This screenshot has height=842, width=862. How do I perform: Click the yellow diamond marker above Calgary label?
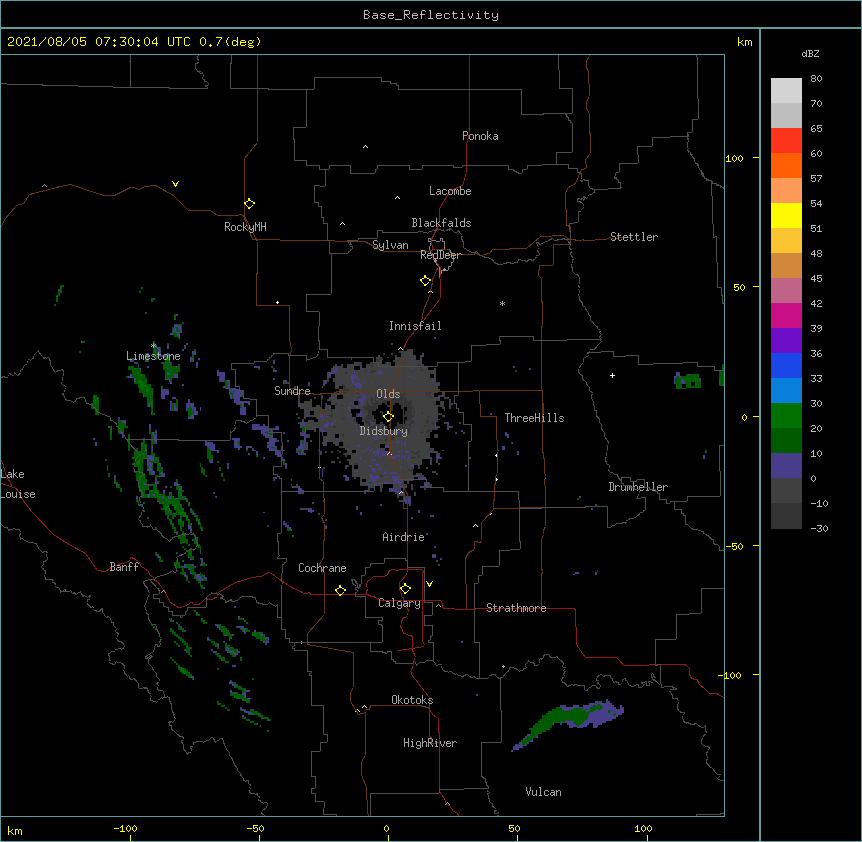pyautogui.click(x=405, y=589)
